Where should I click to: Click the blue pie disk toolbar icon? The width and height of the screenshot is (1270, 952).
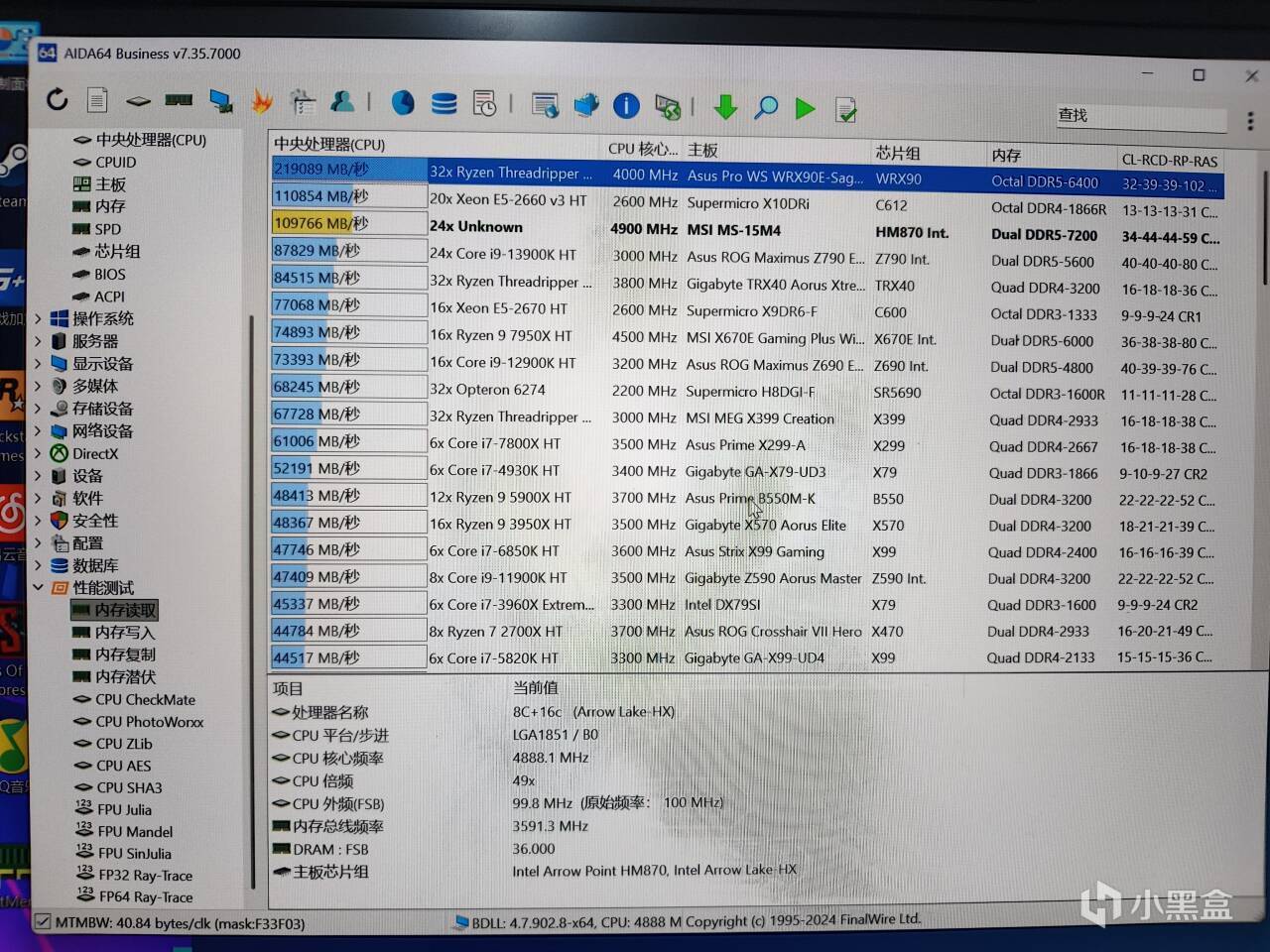(x=402, y=102)
